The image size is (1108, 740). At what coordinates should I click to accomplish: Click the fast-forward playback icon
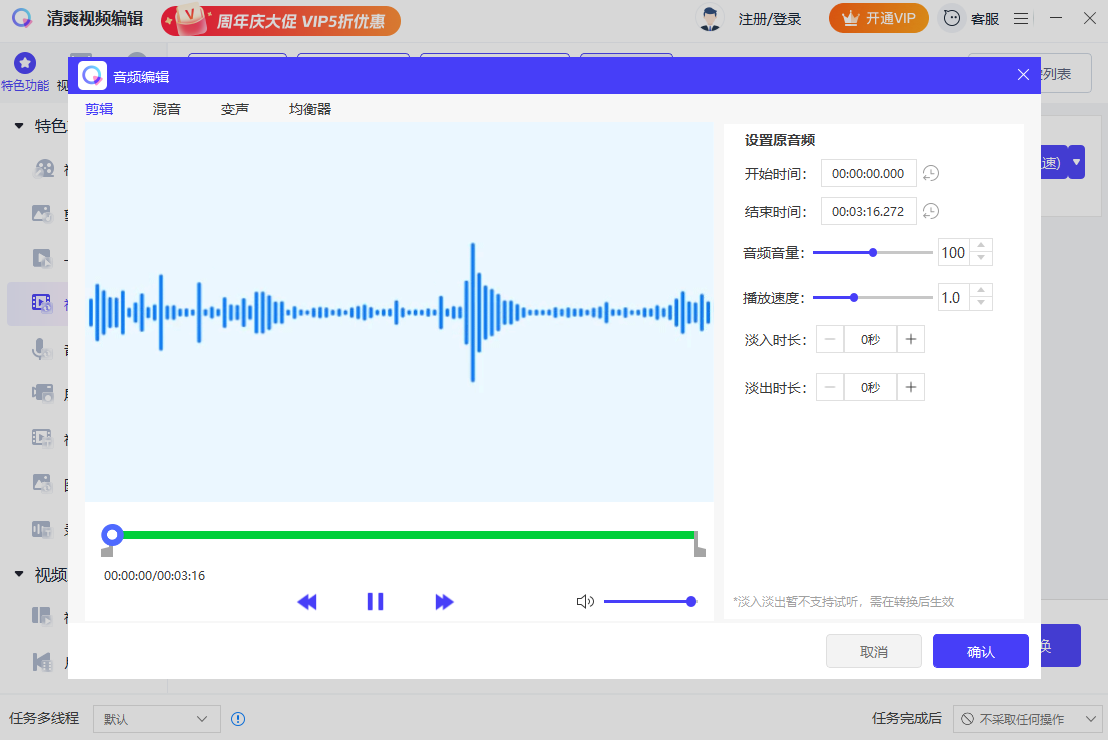(444, 601)
